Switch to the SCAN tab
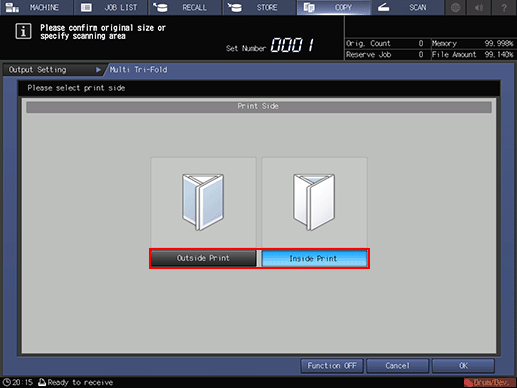The image size is (517, 388). click(407, 7)
